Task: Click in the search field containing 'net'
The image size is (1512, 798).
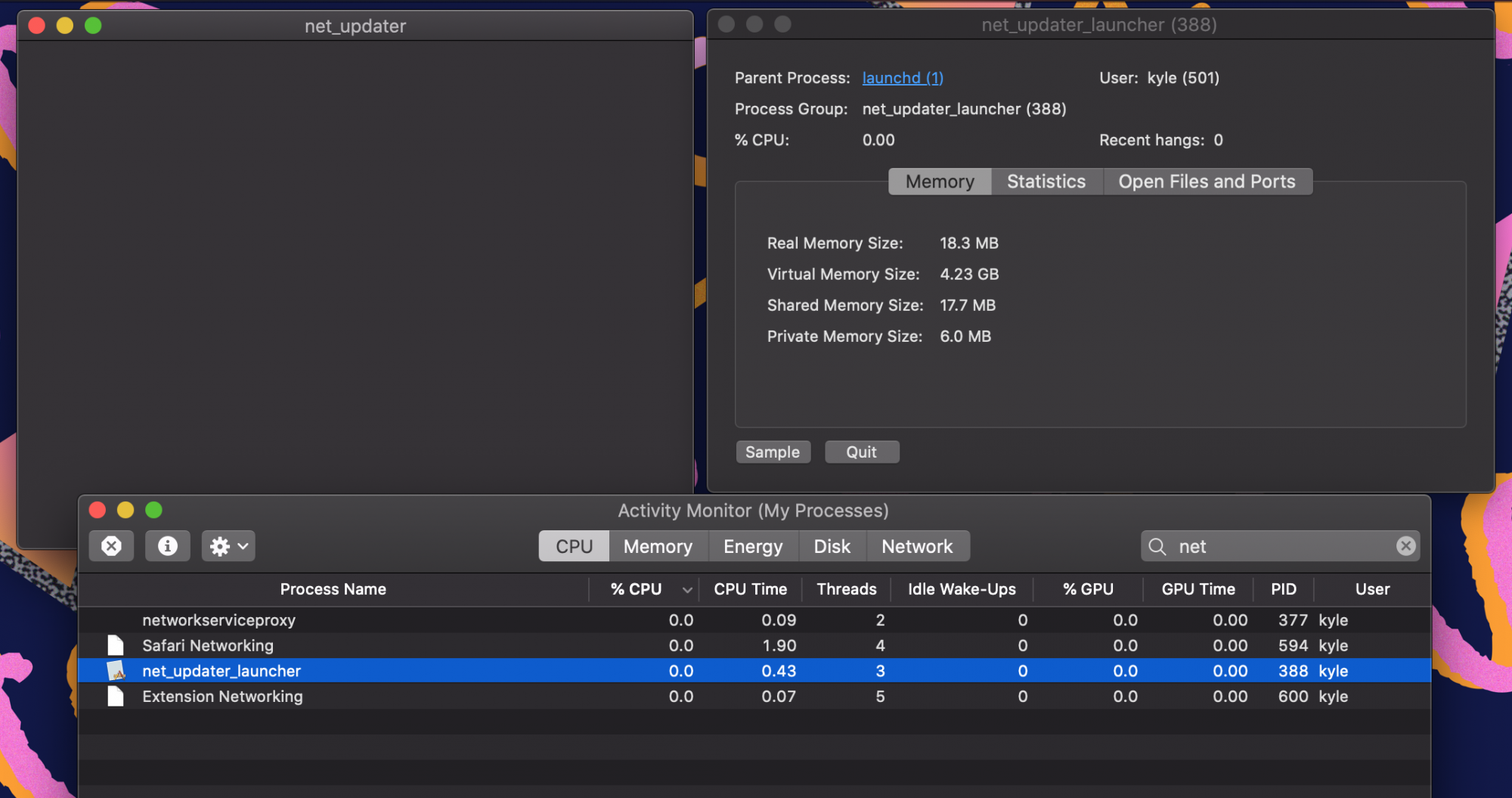Action: pyautogui.click(x=1280, y=546)
